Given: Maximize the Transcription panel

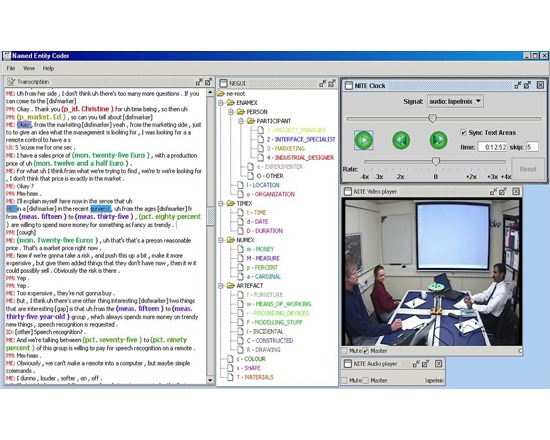Looking at the screenshot, I should (x=208, y=82).
